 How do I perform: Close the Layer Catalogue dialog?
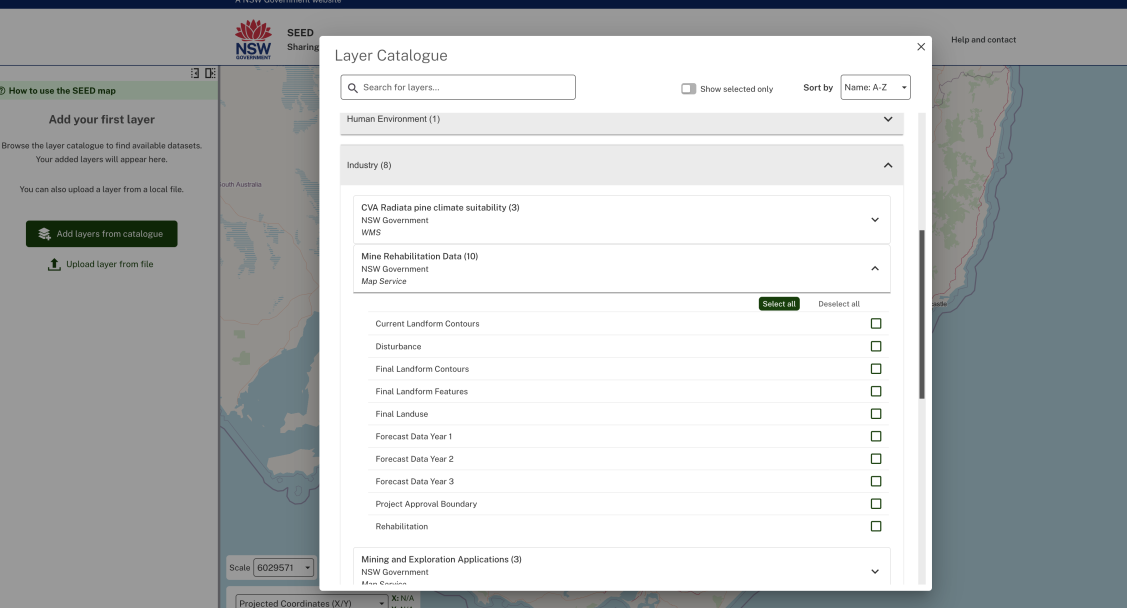[921, 47]
